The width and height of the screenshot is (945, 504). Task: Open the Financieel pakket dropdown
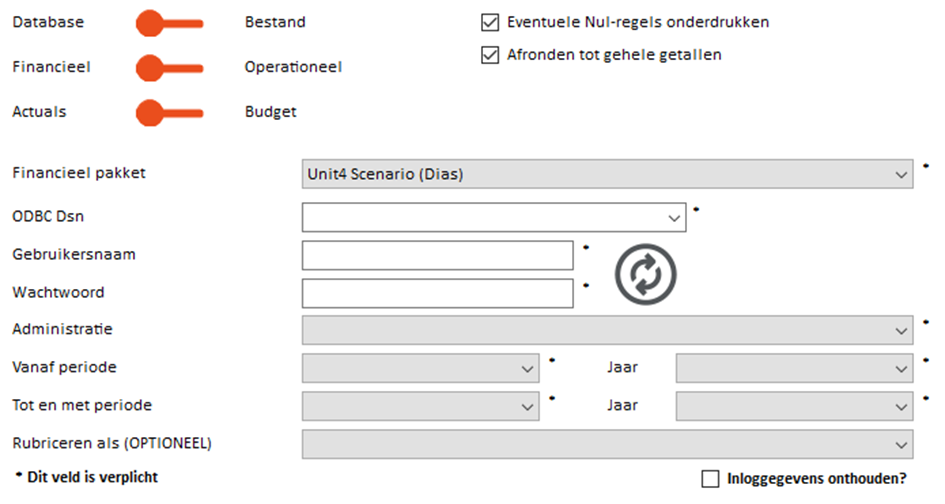coord(607,174)
